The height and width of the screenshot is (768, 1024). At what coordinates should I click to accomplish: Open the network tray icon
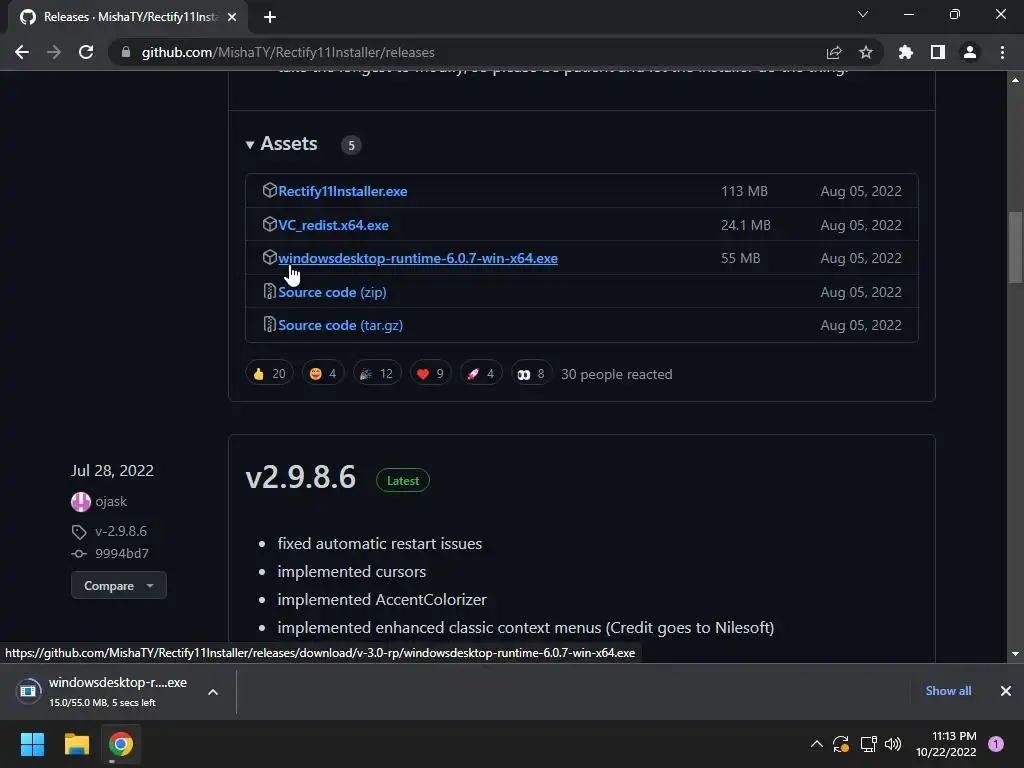(x=868, y=744)
